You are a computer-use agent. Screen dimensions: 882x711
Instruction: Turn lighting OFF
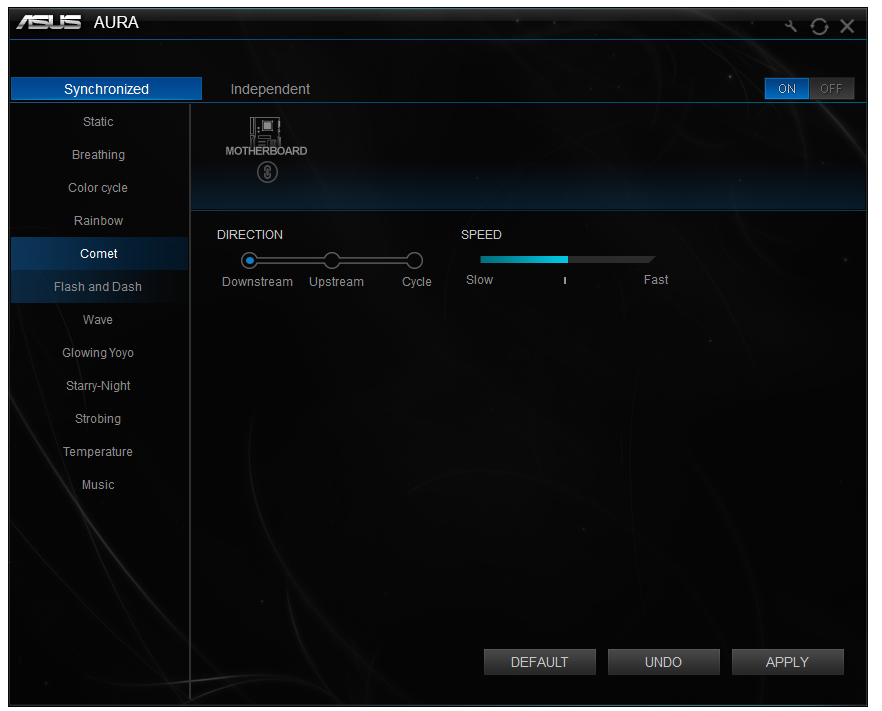(x=831, y=88)
